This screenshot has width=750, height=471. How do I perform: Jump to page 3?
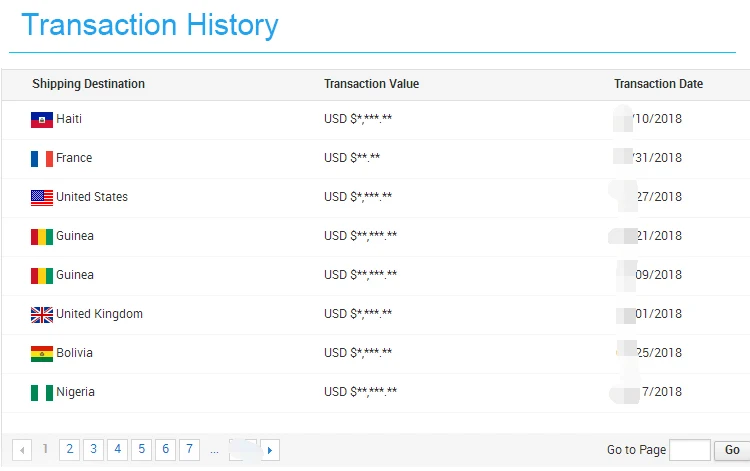coord(93,450)
